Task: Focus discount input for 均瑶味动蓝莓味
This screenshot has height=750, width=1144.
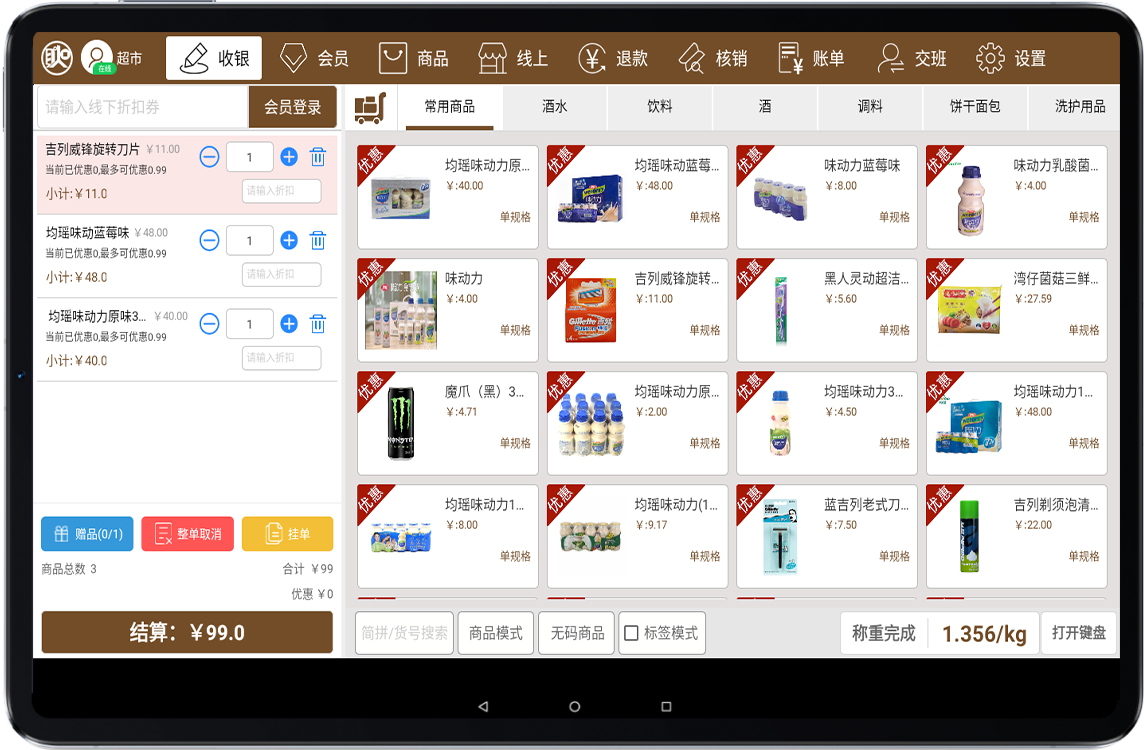Action: (282, 274)
